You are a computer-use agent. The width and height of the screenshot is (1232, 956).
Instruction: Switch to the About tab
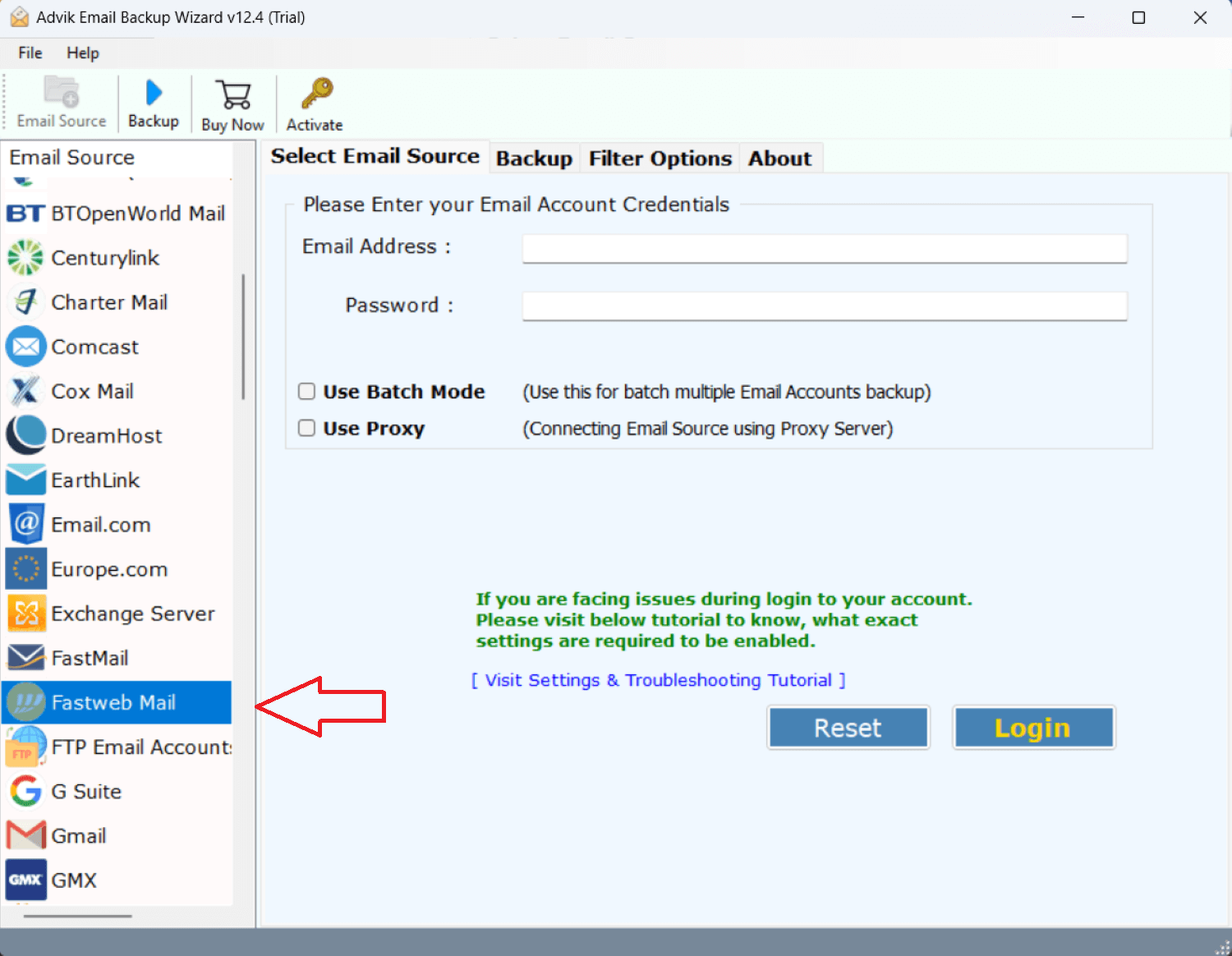pyautogui.click(x=779, y=159)
